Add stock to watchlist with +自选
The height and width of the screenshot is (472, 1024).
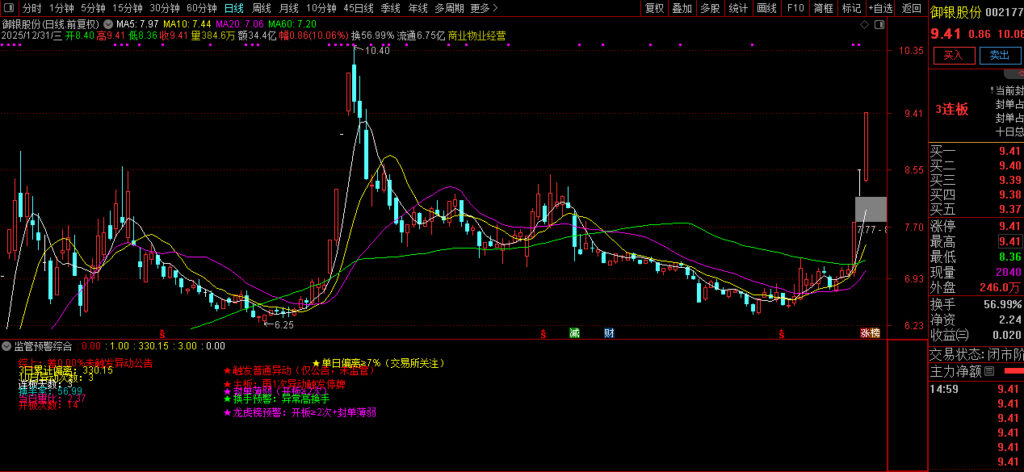[x=881, y=8]
